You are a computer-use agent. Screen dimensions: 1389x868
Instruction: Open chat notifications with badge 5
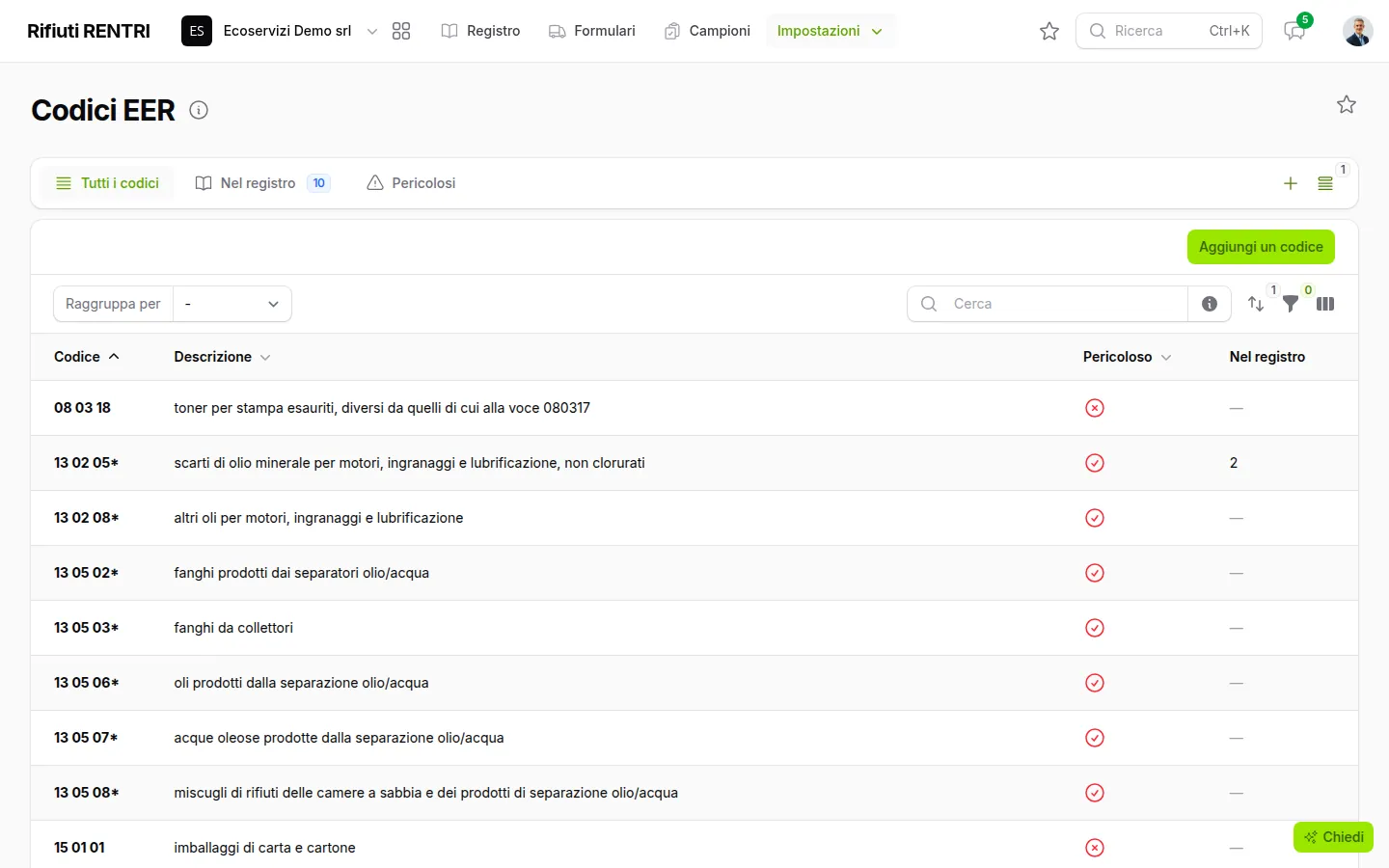[x=1294, y=31]
